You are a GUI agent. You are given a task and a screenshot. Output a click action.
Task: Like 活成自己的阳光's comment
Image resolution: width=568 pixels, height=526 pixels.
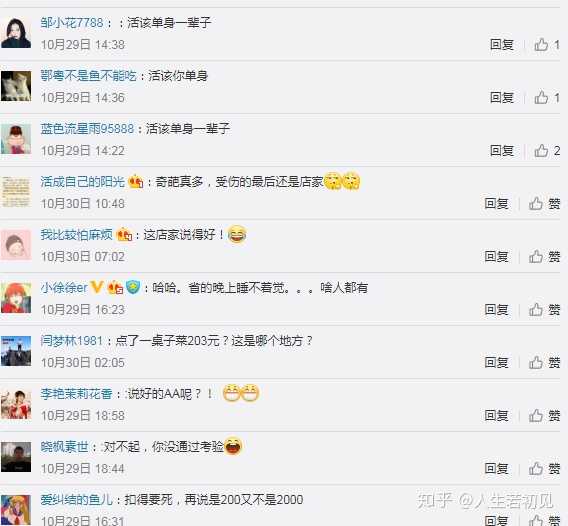tap(544, 204)
